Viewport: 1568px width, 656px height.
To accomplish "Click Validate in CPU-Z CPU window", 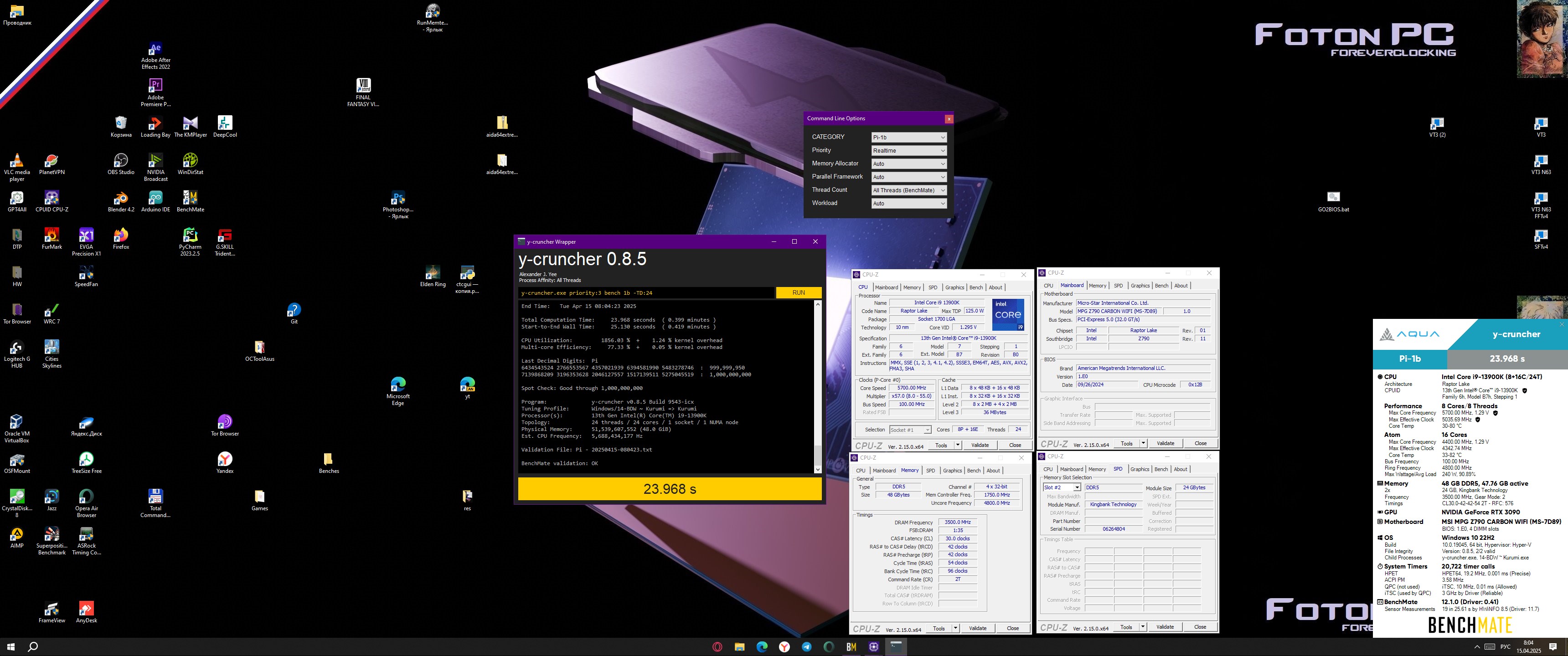I will (x=980, y=445).
